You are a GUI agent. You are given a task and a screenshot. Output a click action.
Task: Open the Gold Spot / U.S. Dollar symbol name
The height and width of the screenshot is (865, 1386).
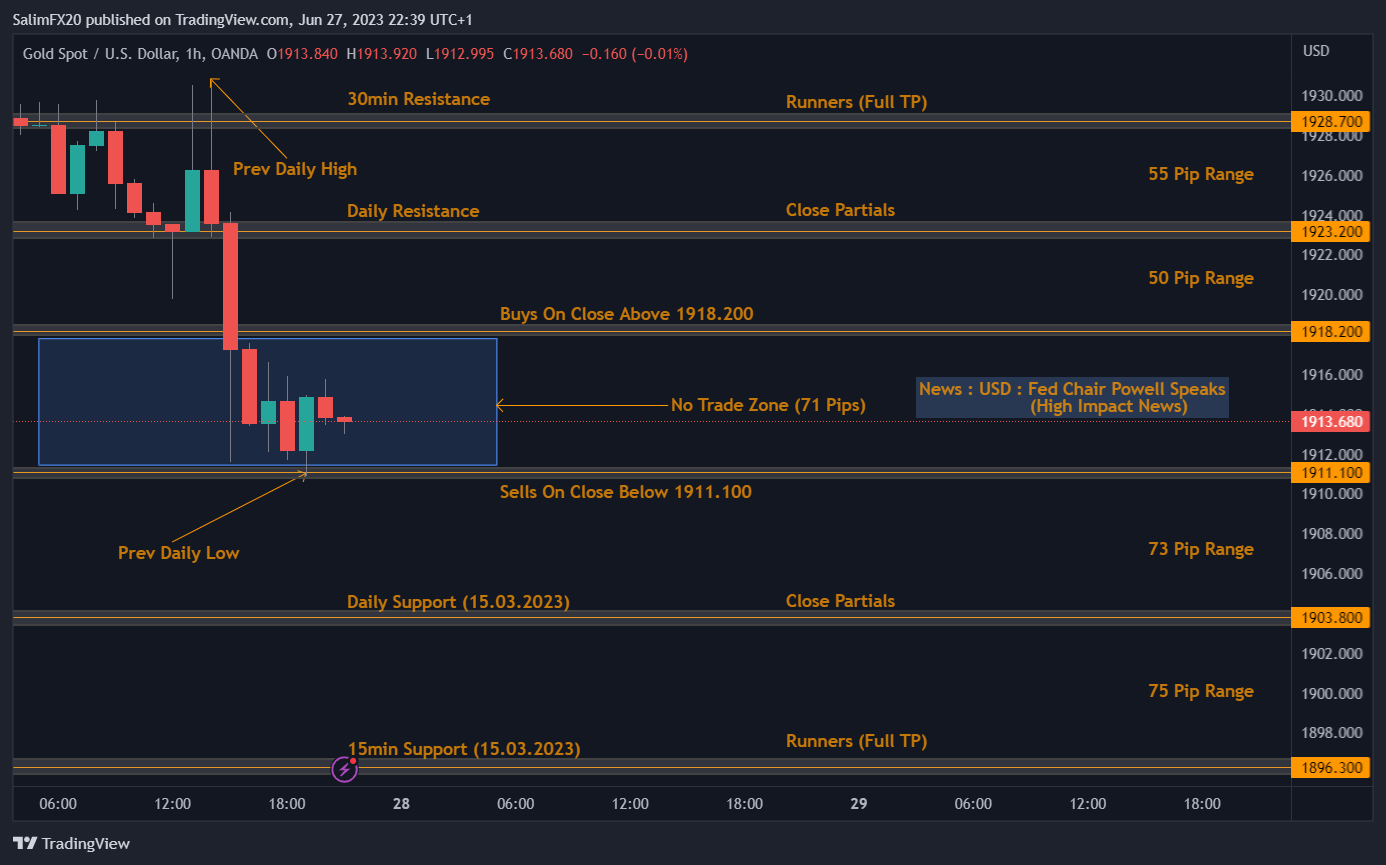coord(100,54)
